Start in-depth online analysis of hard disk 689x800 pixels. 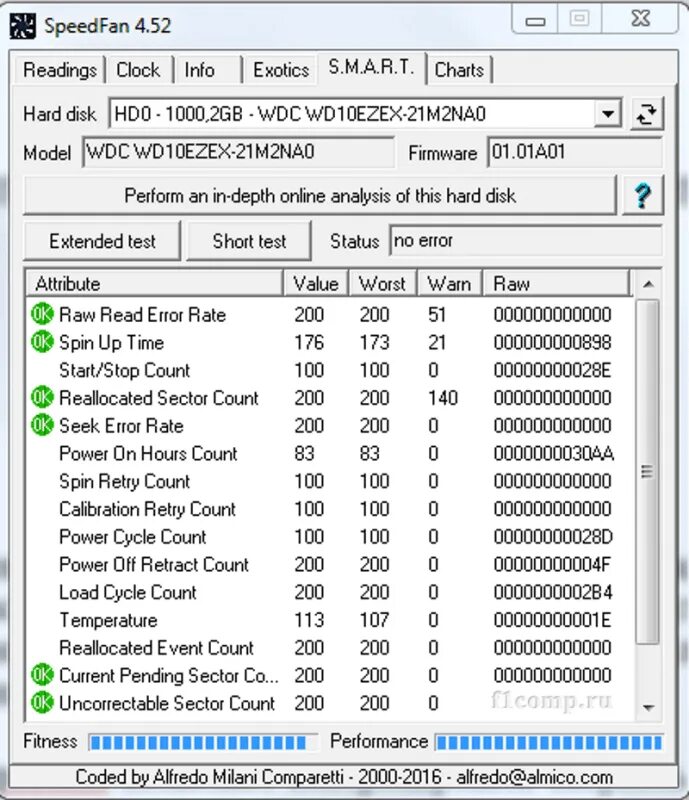tap(320, 196)
